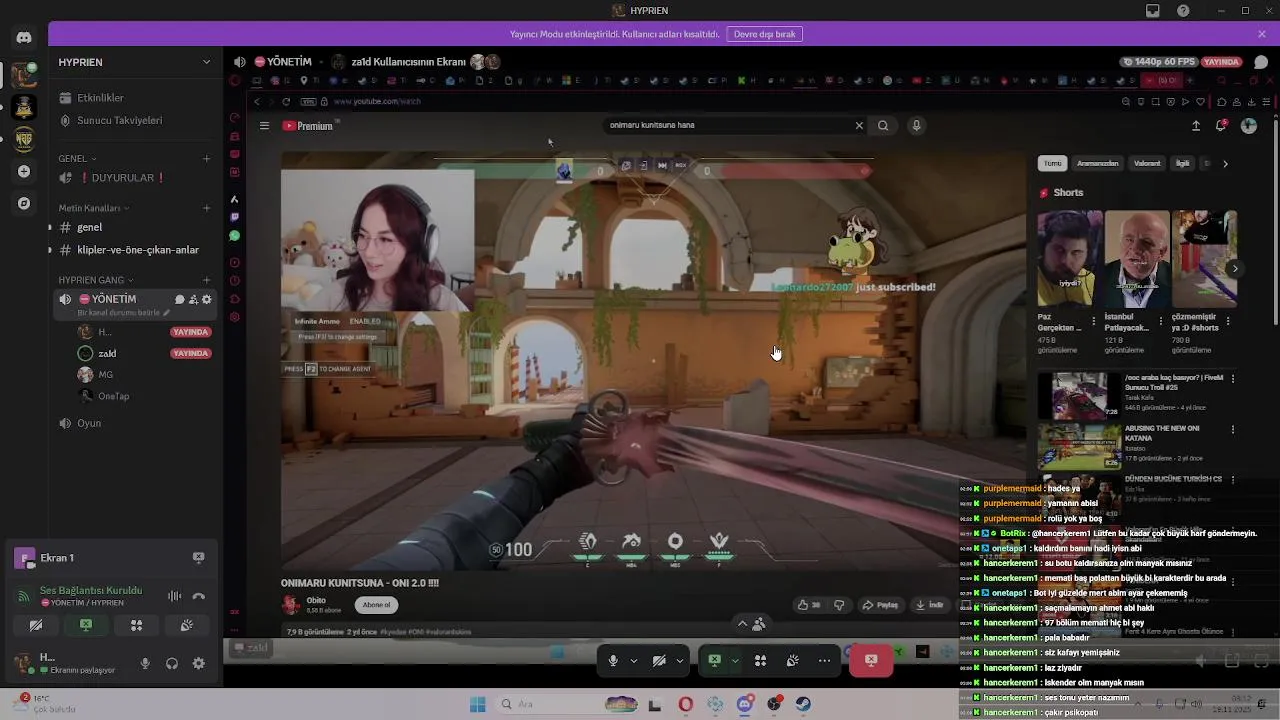Select the İlgili filter chip
1280x720 pixels.
pos(1183,164)
